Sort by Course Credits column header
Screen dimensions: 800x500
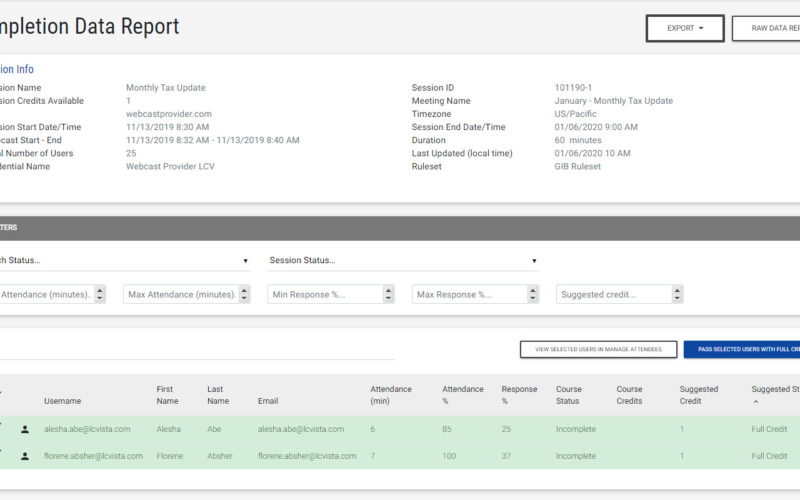click(x=629, y=395)
